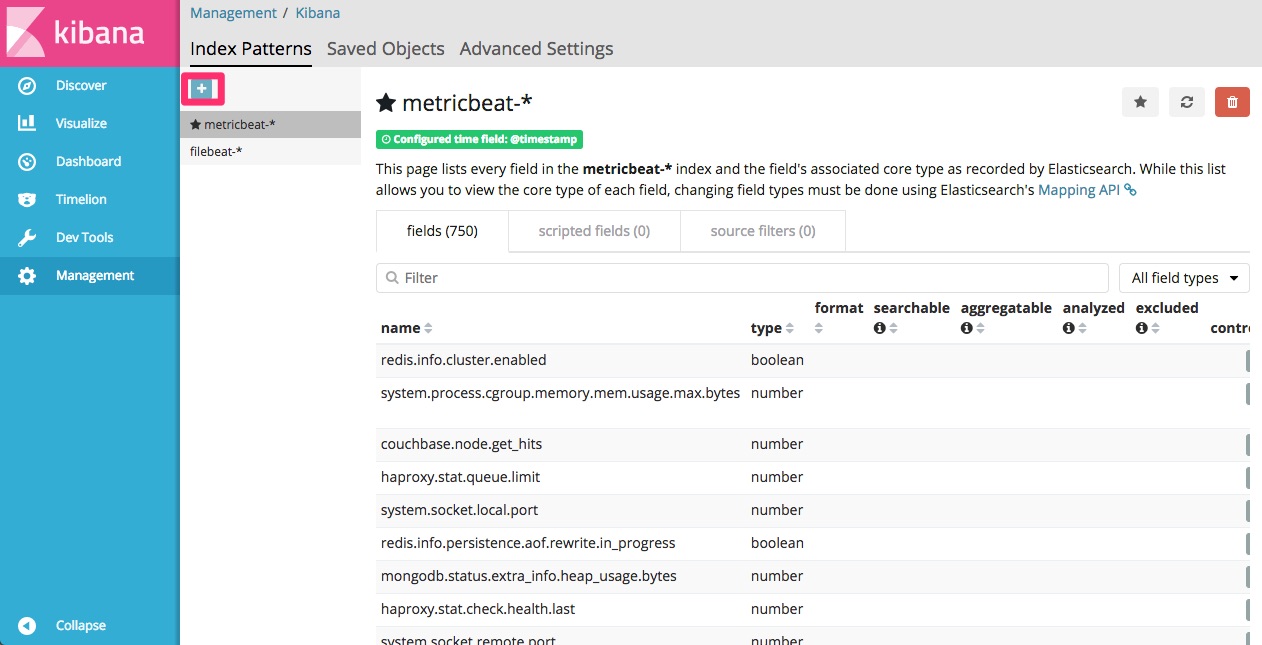Open the All field types dropdown
The width and height of the screenshot is (1262, 645).
click(x=1184, y=278)
